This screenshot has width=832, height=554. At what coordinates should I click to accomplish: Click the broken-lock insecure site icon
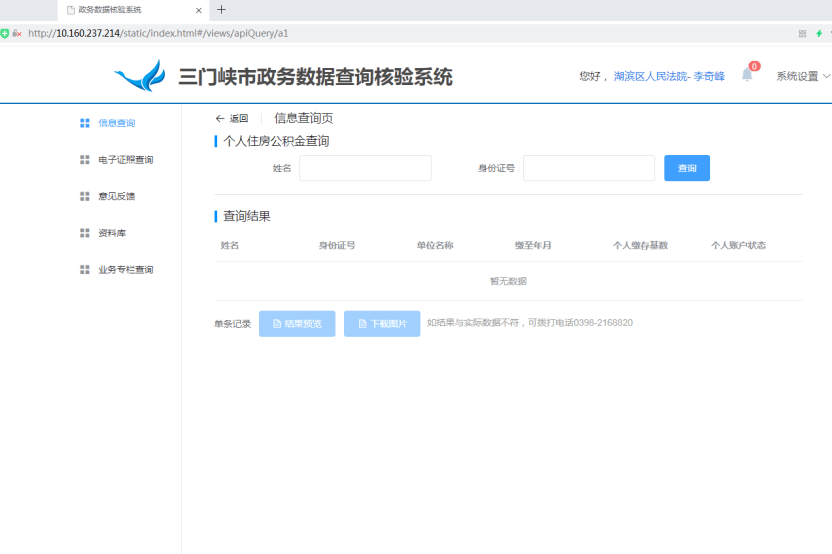[x=17, y=33]
